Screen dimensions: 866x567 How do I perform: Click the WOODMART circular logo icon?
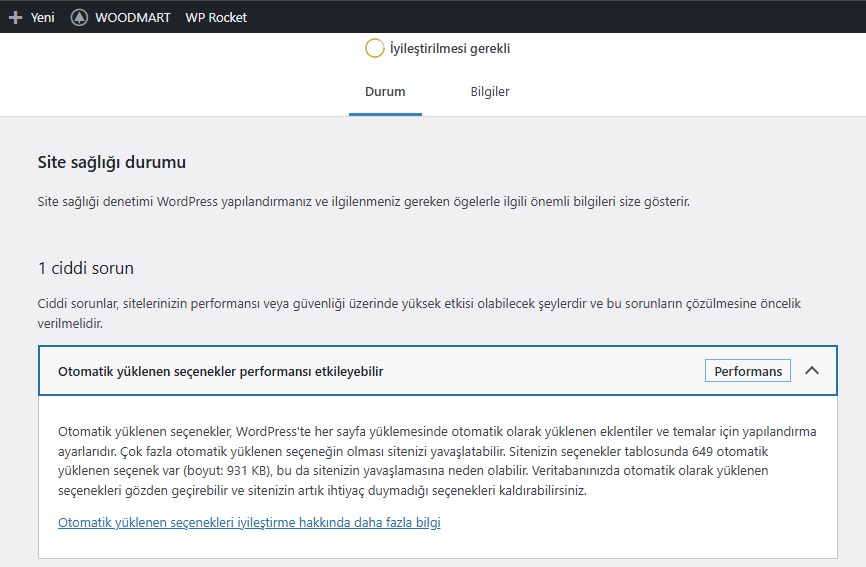79,17
